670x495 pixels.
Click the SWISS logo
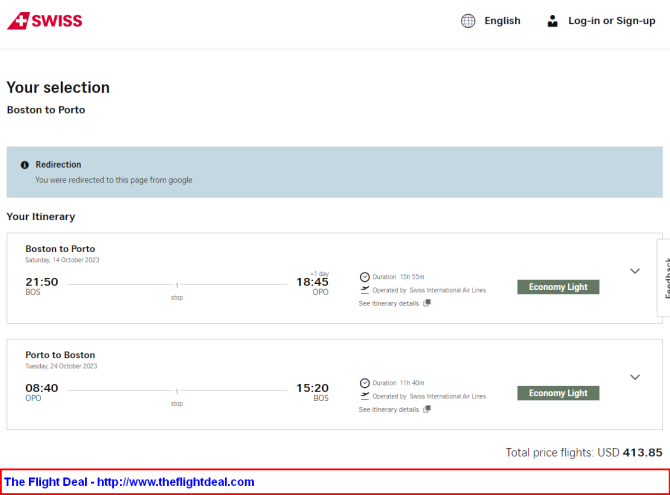45,21
